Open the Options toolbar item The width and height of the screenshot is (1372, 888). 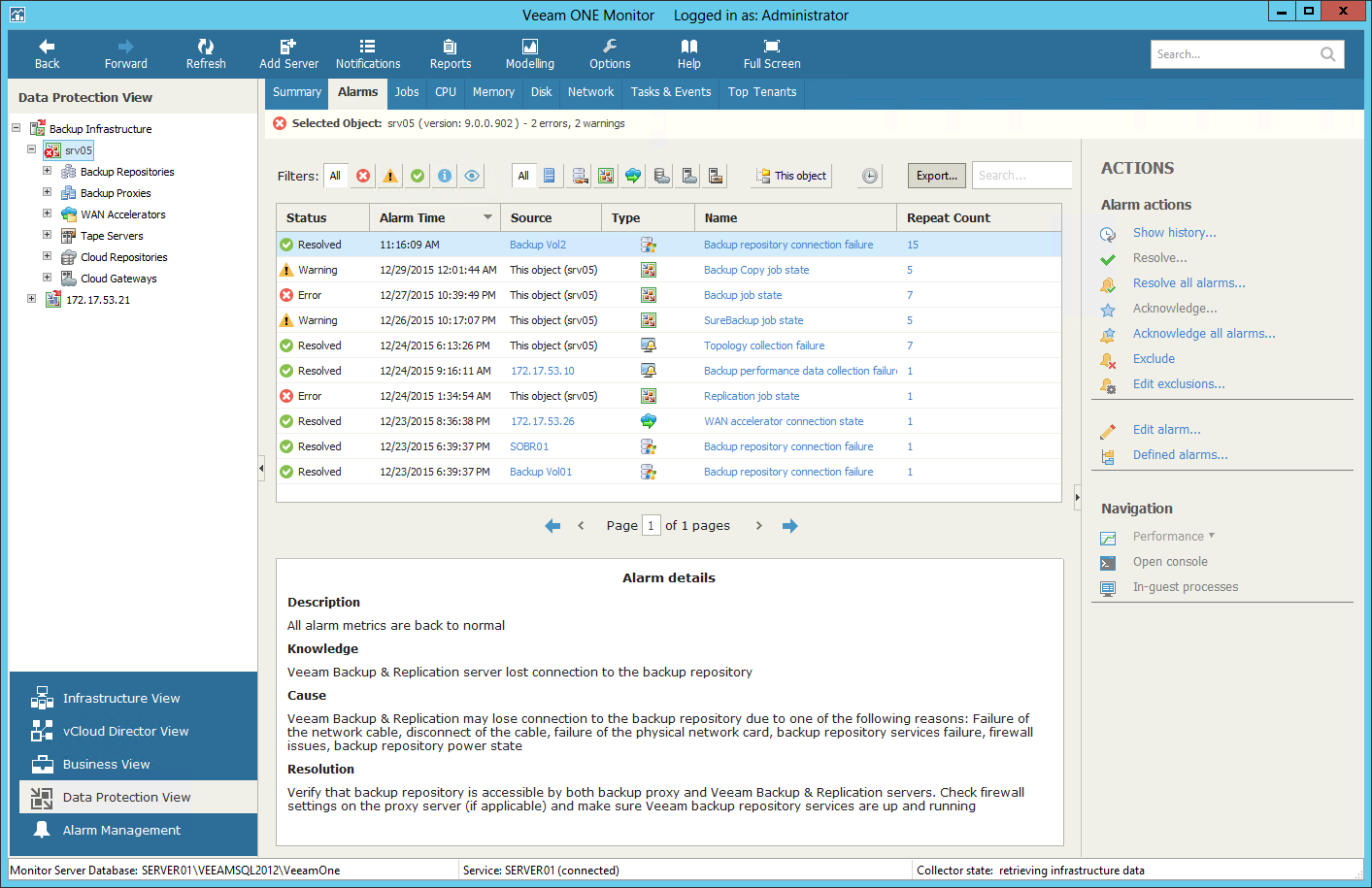tap(610, 54)
